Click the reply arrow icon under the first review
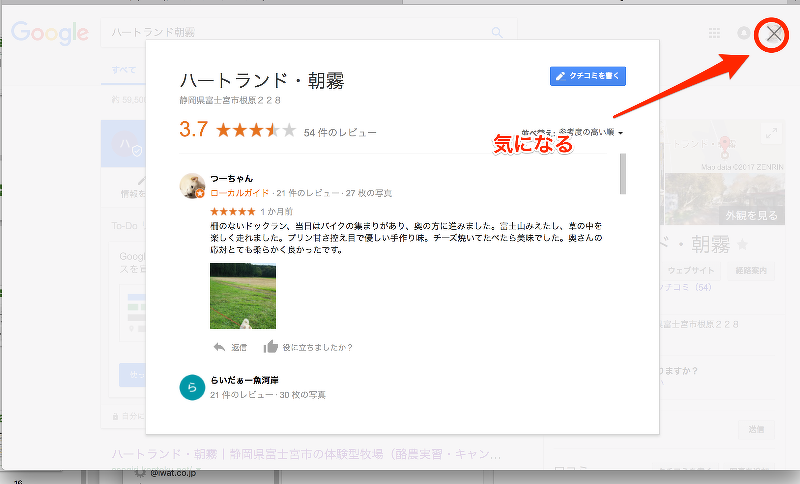 [219, 347]
